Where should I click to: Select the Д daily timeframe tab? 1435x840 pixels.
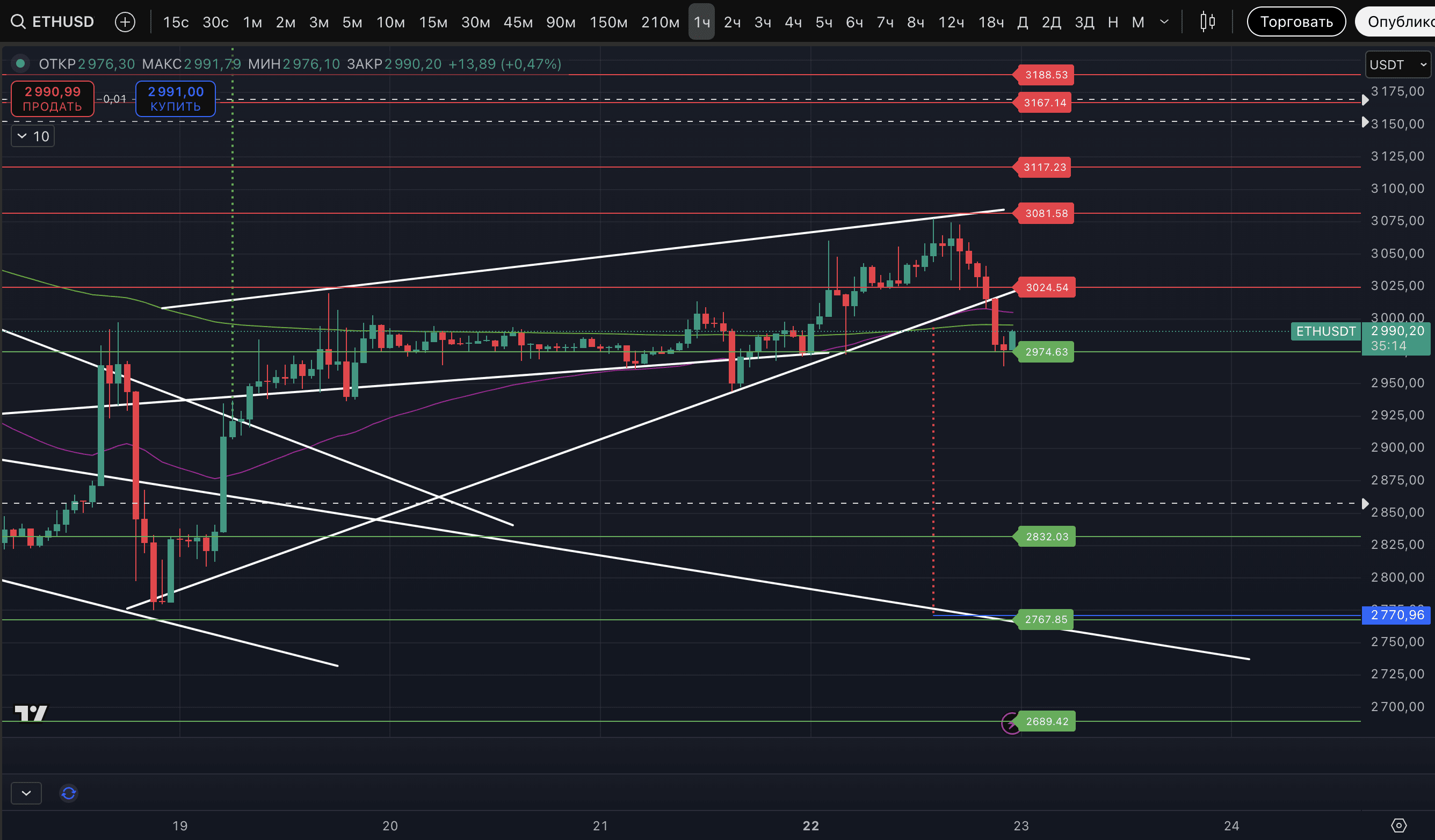pyautogui.click(x=1022, y=22)
